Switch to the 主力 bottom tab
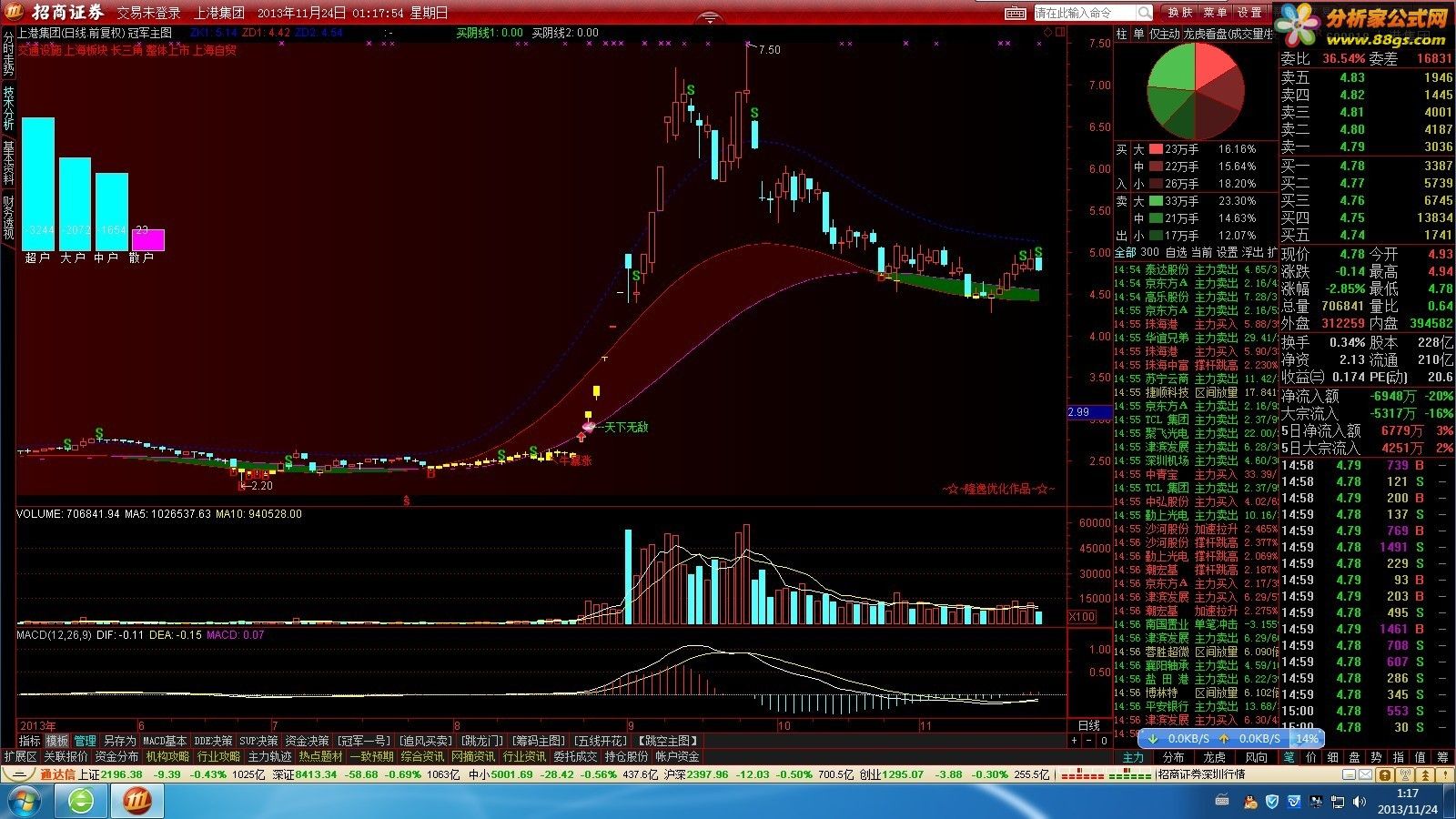Image resolution: width=1456 pixels, height=819 pixels. coord(1133,757)
